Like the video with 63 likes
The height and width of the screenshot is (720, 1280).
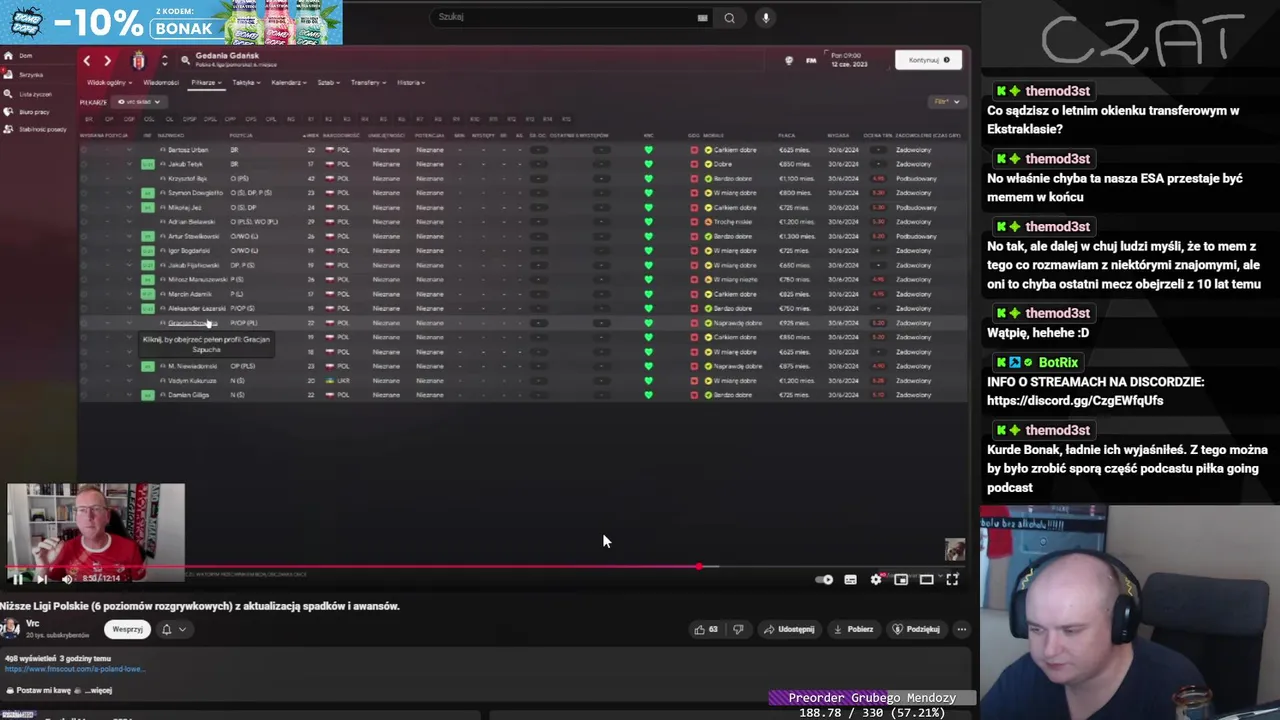coord(706,629)
